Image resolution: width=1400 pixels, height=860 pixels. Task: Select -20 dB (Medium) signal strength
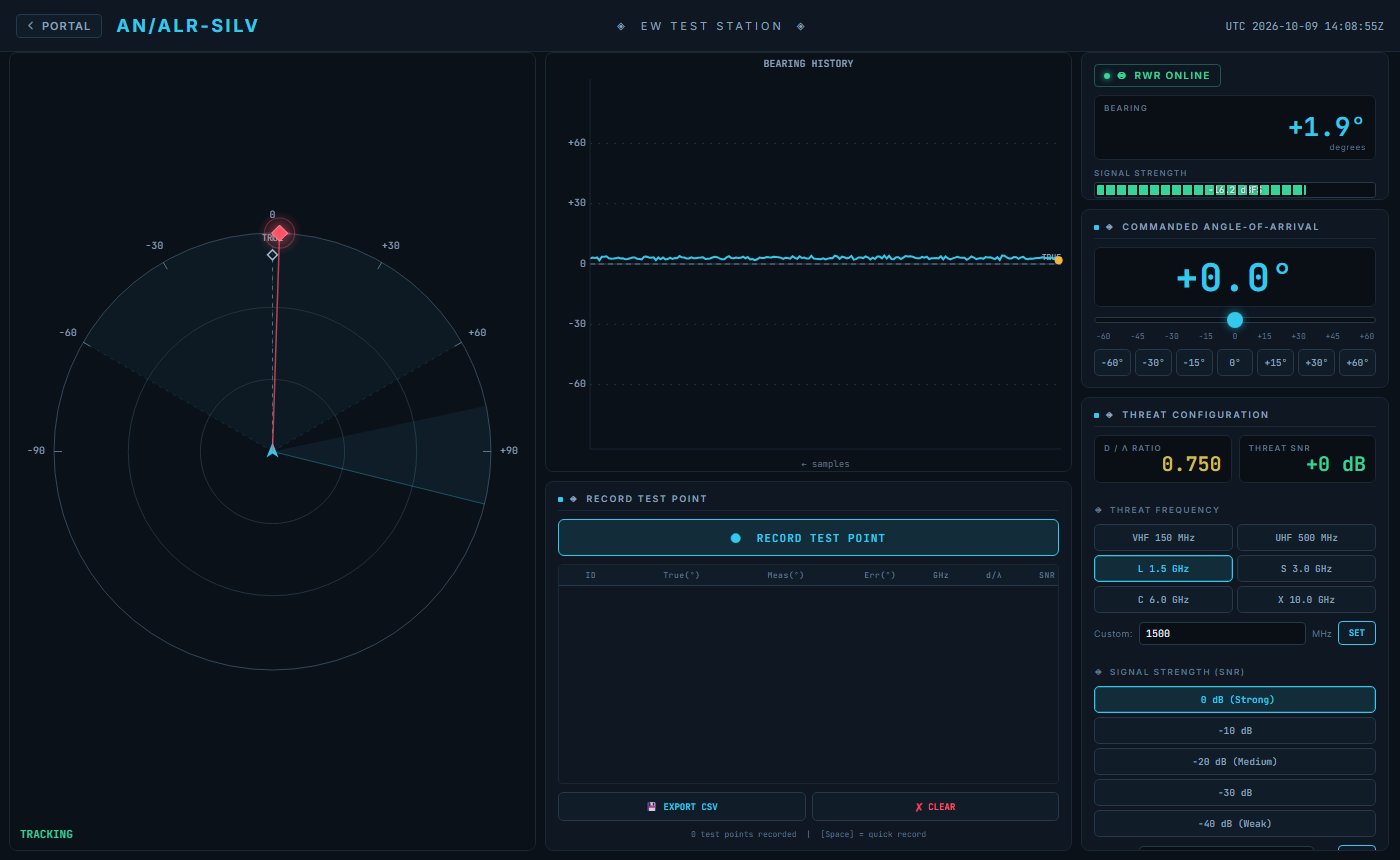tap(1235, 762)
